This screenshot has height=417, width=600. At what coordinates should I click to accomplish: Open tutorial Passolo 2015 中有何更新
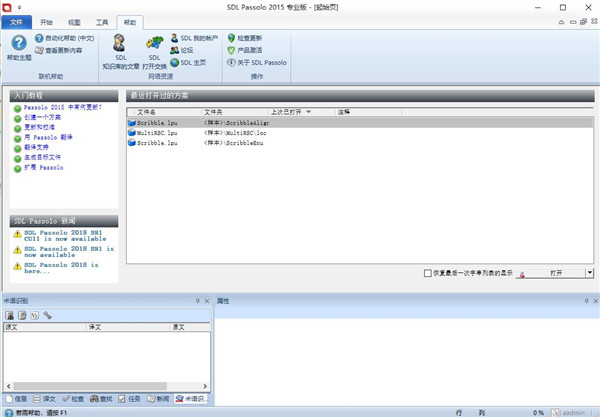click(x=63, y=108)
